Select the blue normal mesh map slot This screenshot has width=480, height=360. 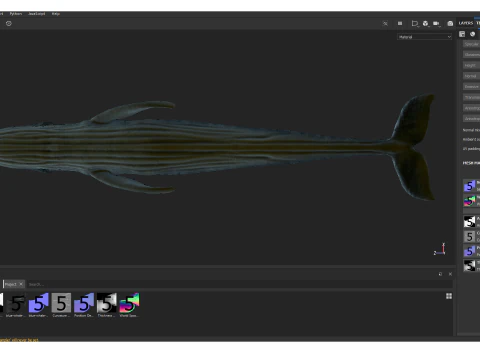[470, 186]
